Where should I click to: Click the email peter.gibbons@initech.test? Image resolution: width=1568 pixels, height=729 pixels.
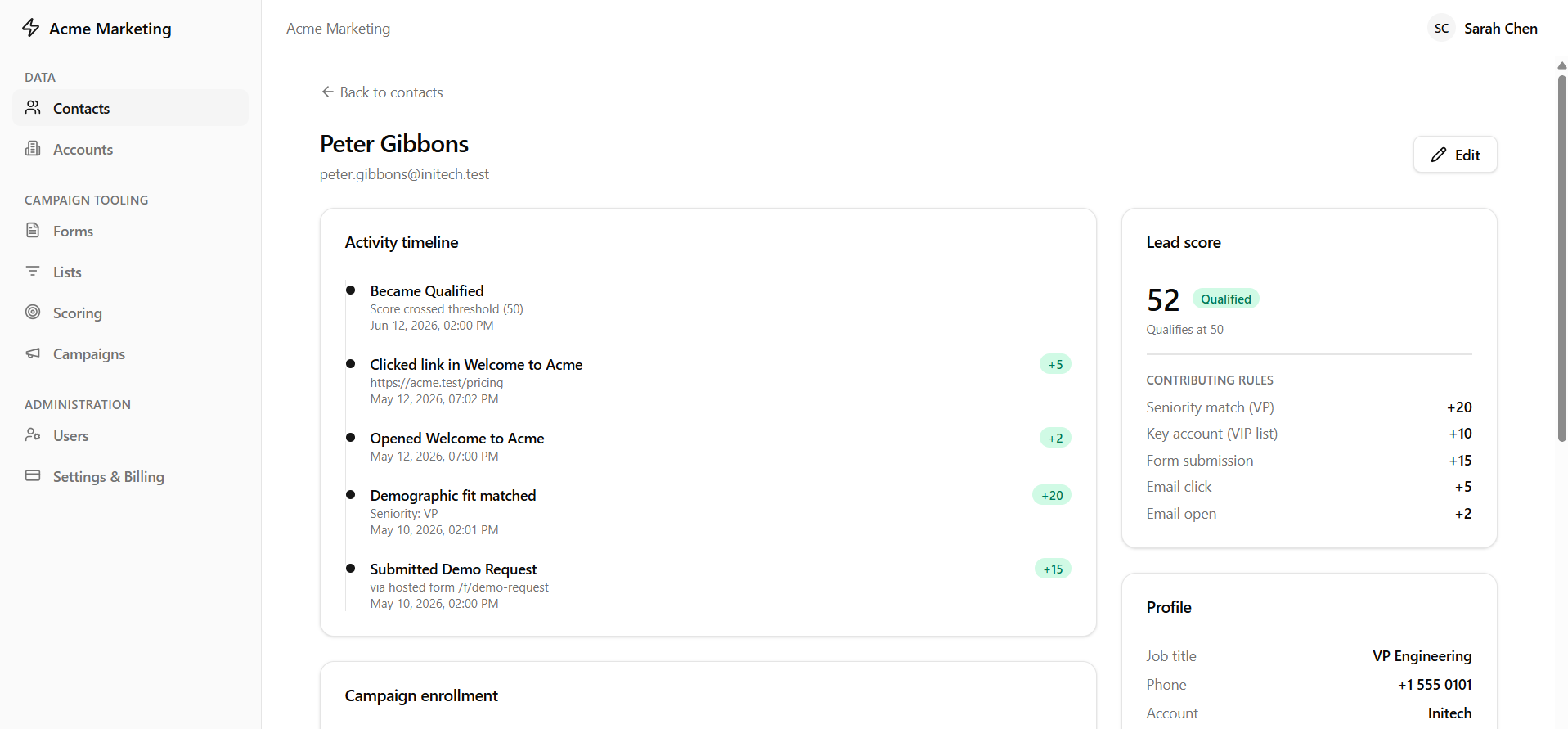[x=404, y=174]
